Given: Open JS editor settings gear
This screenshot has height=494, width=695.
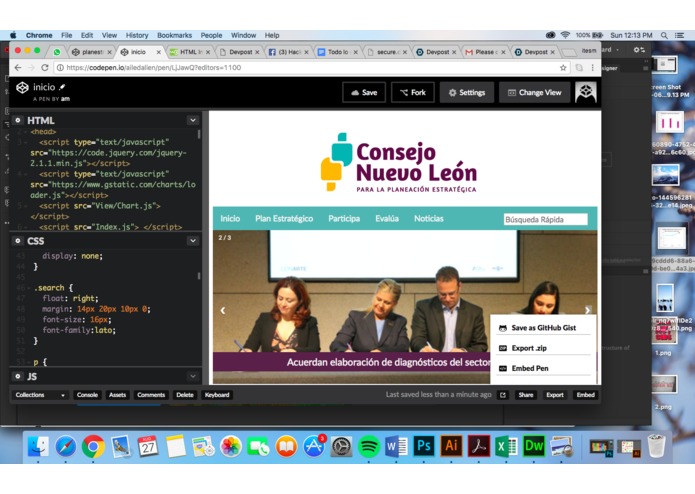Looking at the screenshot, I should (x=18, y=376).
